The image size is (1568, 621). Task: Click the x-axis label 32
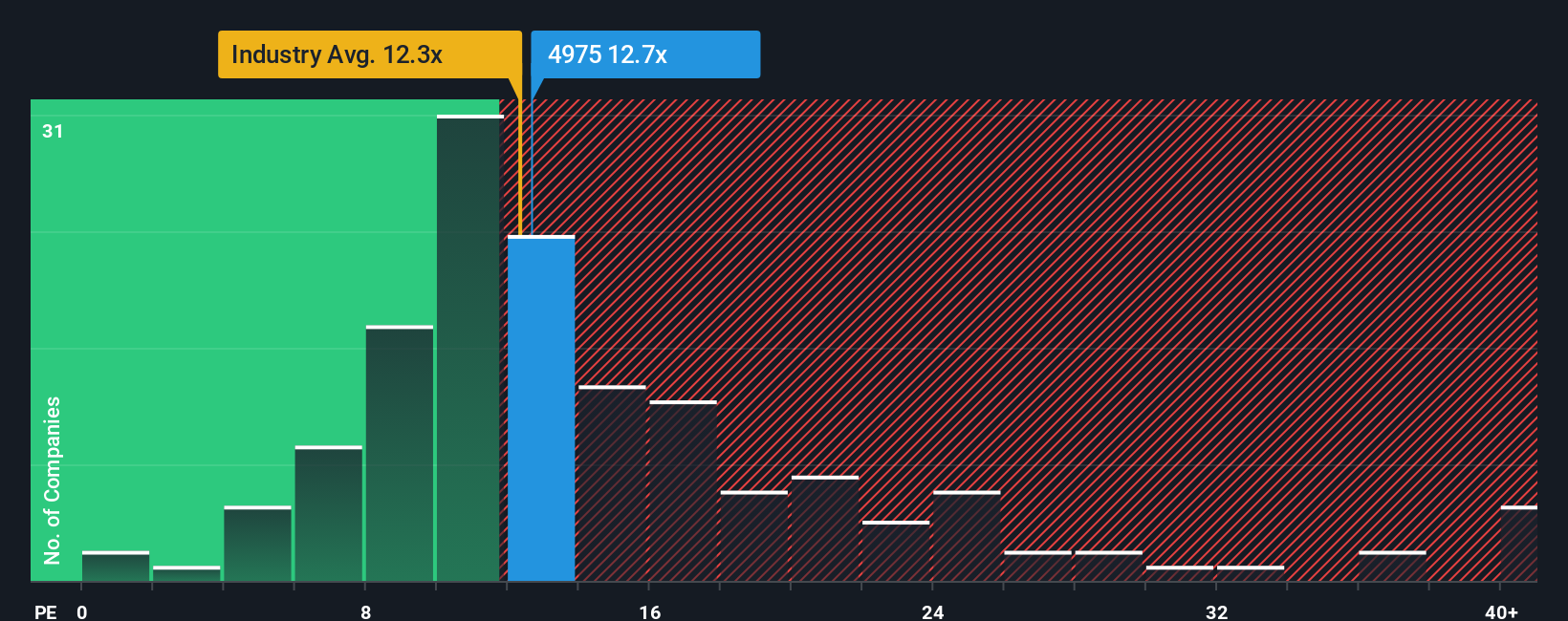pyautogui.click(x=1216, y=611)
